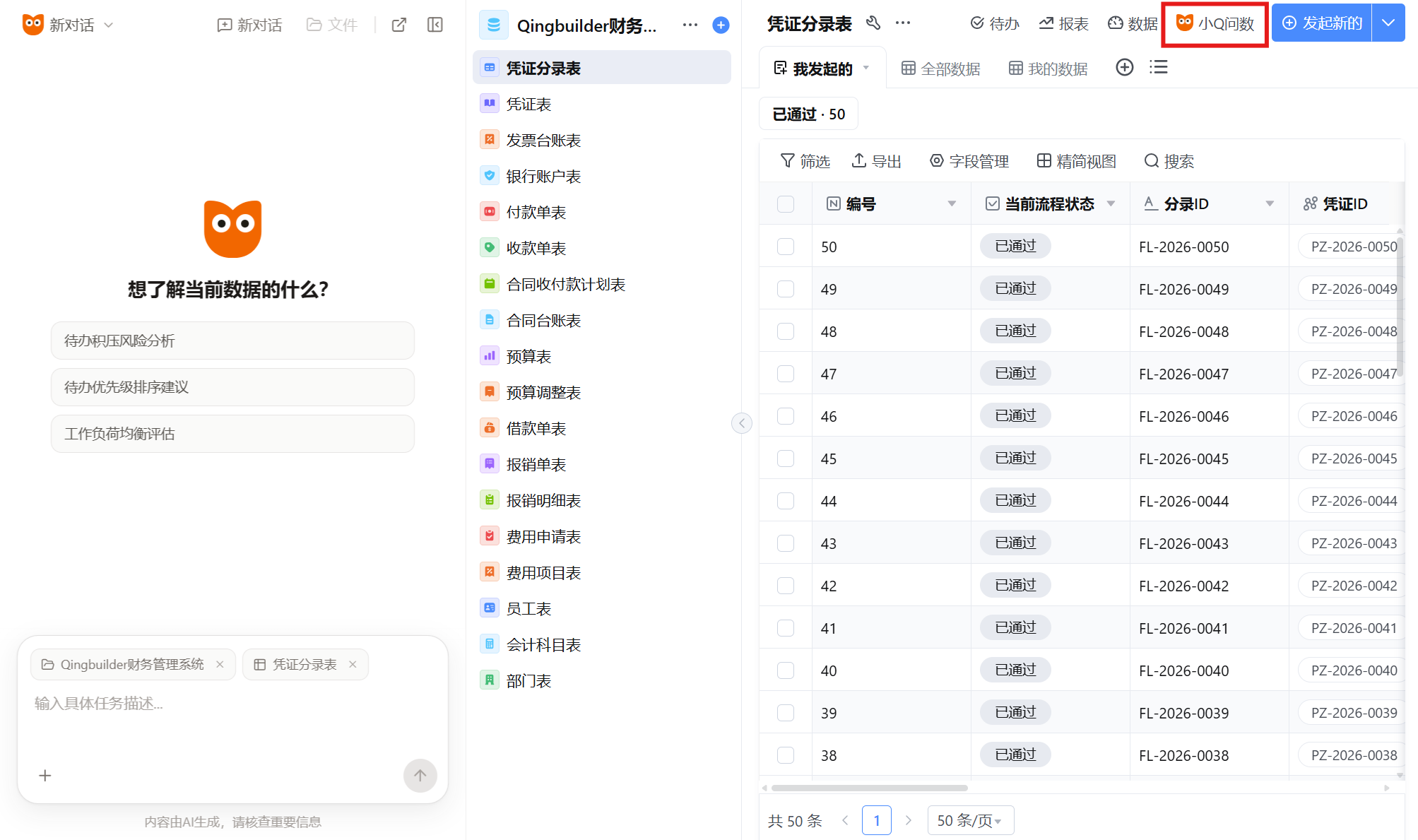Click the horizontal scrollbar under the table
The width and height of the screenshot is (1418, 840).
tap(869, 788)
